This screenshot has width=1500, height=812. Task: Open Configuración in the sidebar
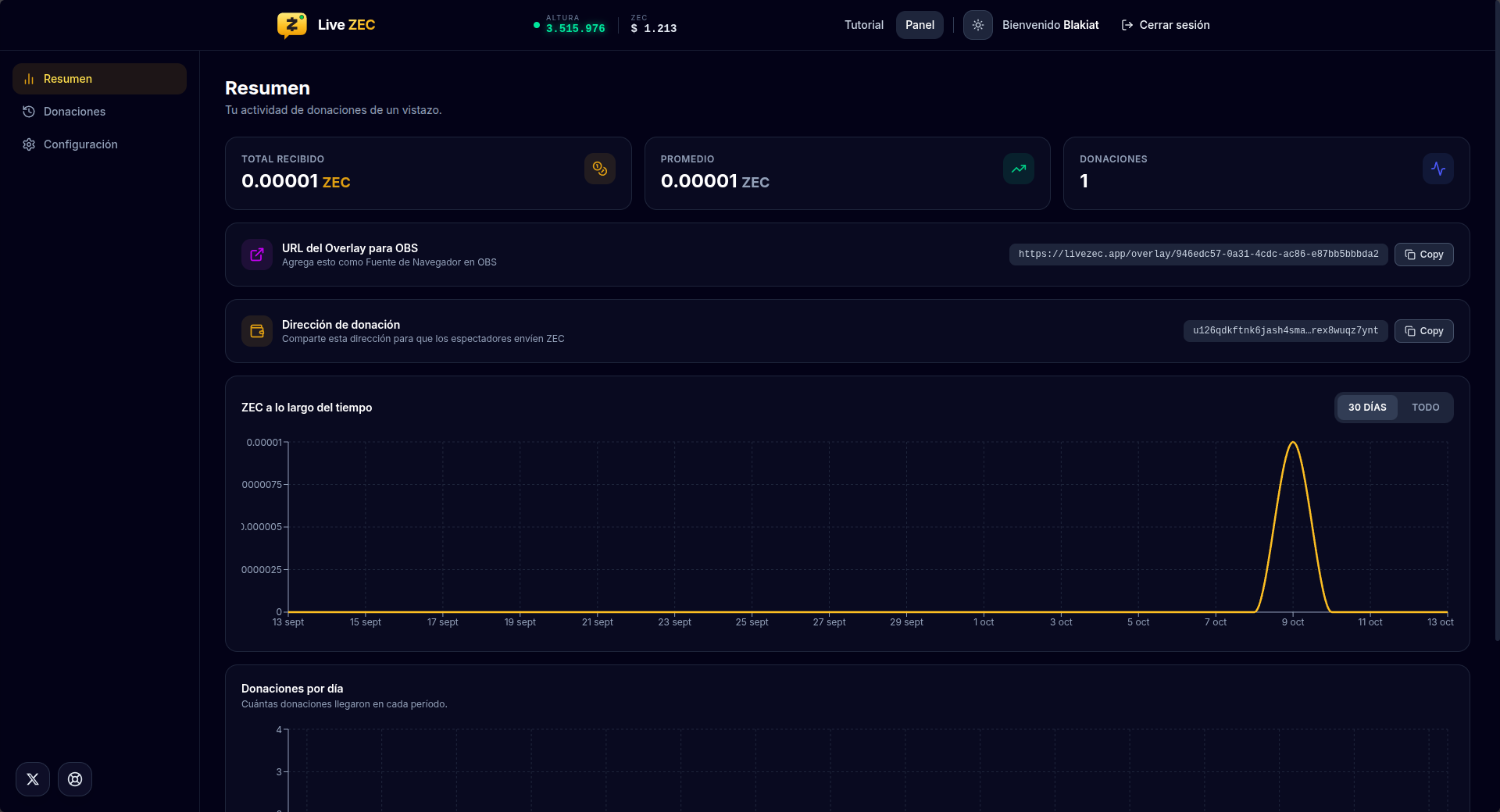(99, 144)
